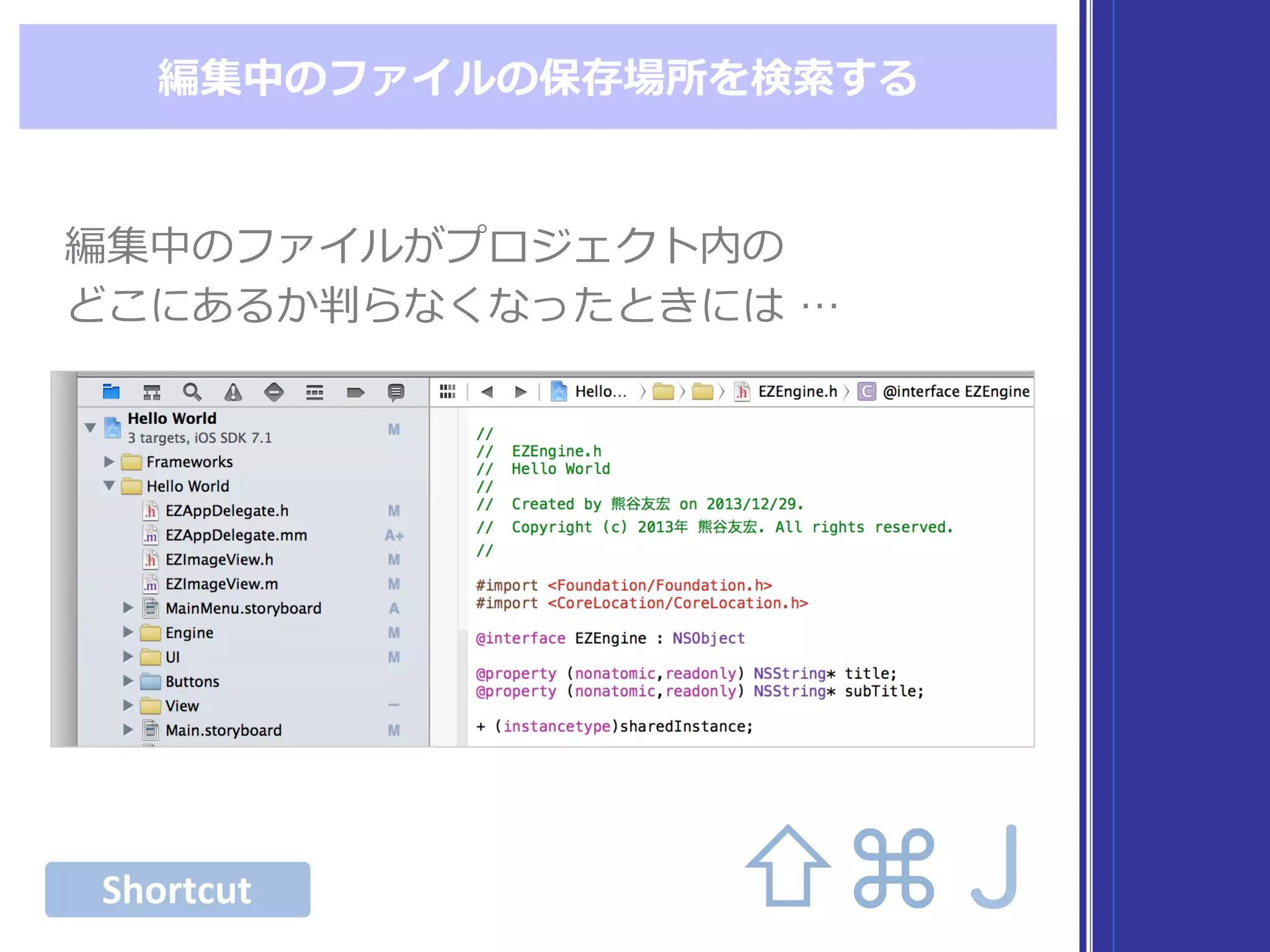Click the View folder label
Image resolution: width=1270 pixels, height=952 pixels.
[182, 706]
